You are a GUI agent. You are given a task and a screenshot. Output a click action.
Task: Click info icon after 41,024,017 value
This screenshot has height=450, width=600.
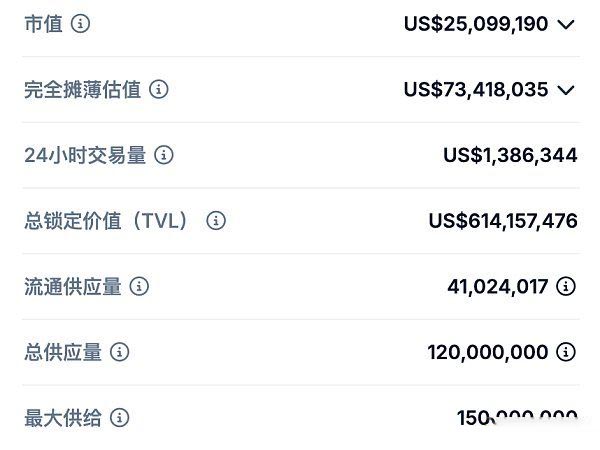coord(566,286)
